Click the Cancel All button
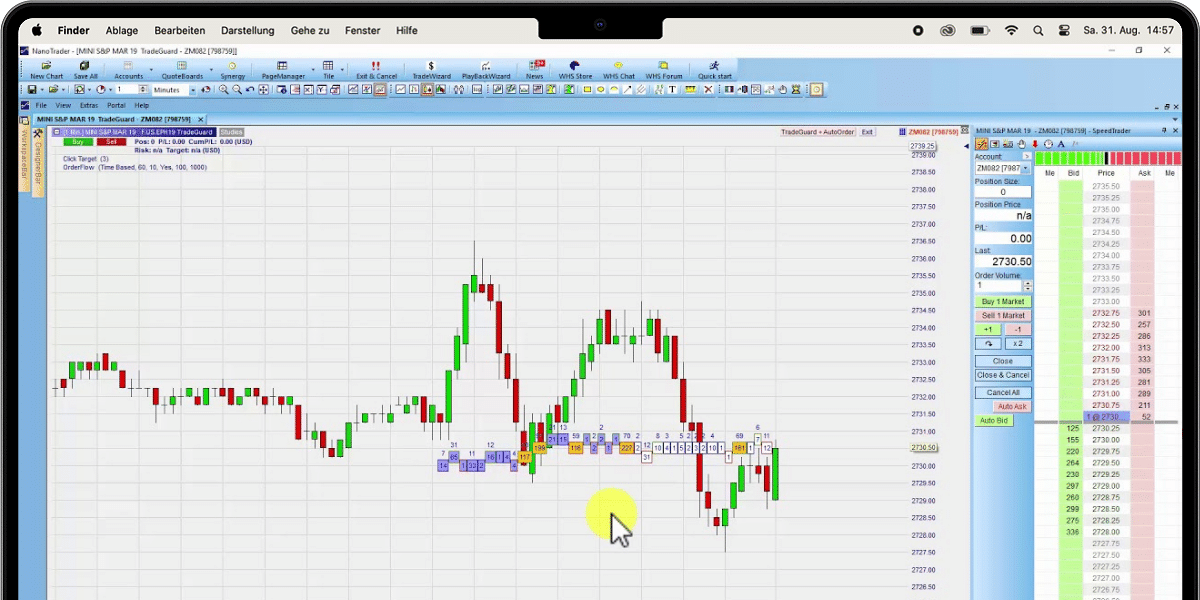This screenshot has height=600, width=1200. 1003,393
